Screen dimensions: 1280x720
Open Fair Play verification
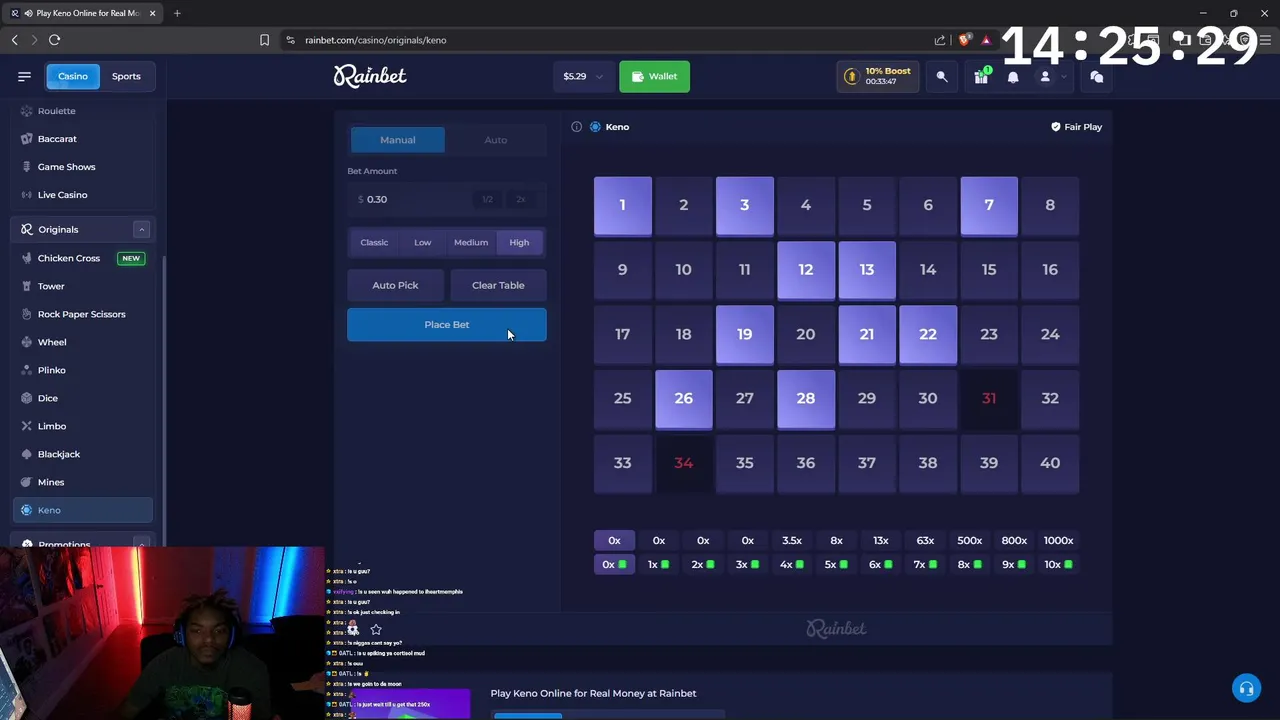tap(1076, 127)
